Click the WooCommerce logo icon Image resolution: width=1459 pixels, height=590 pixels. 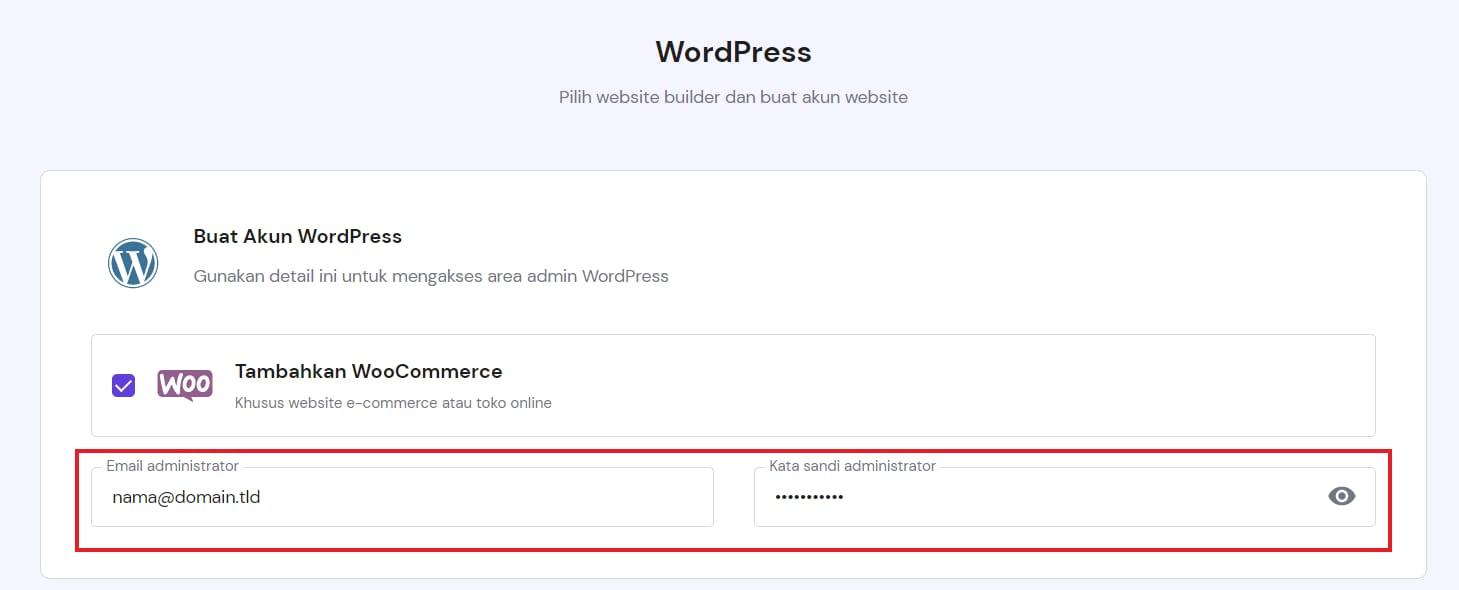185,385
